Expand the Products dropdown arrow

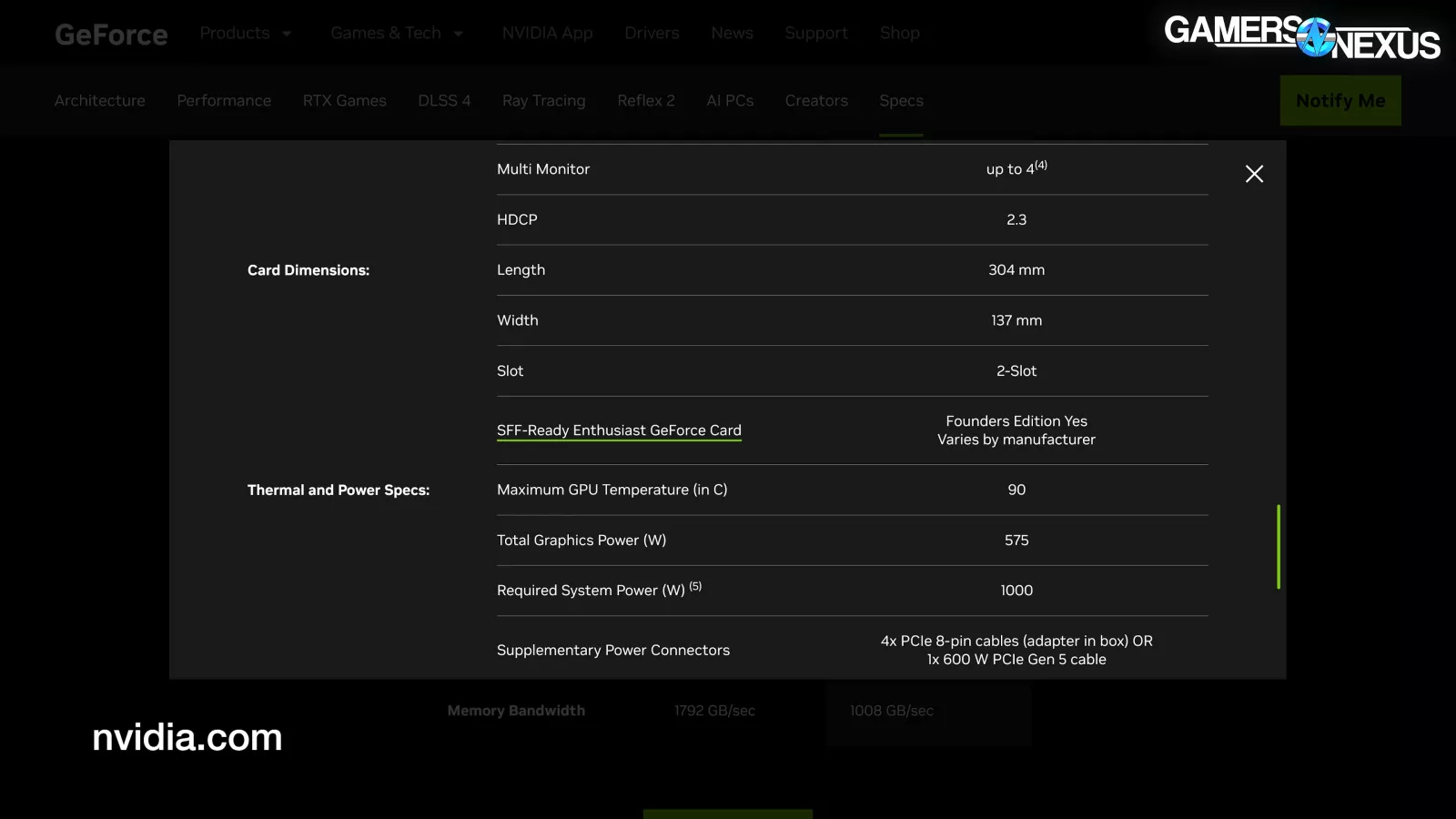point(287,34)
